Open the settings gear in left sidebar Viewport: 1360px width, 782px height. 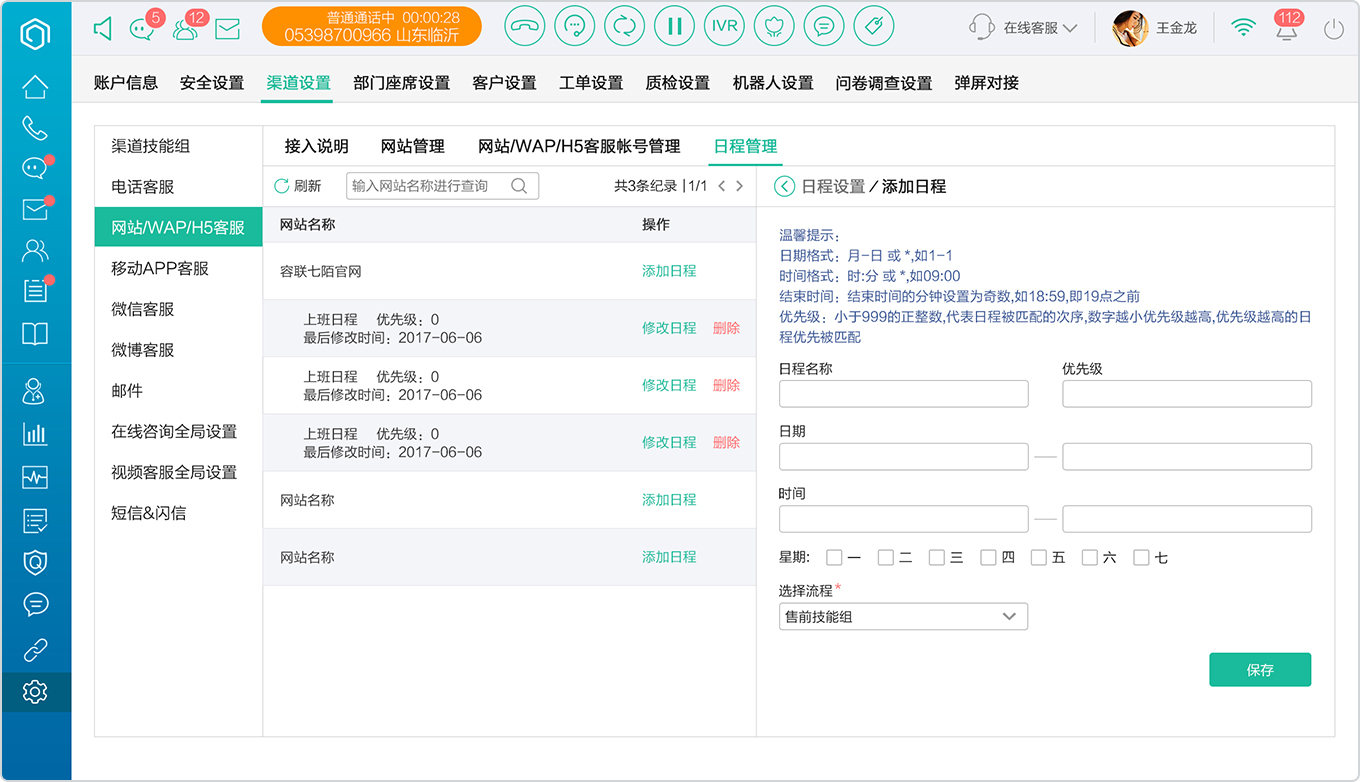point(35,691)
